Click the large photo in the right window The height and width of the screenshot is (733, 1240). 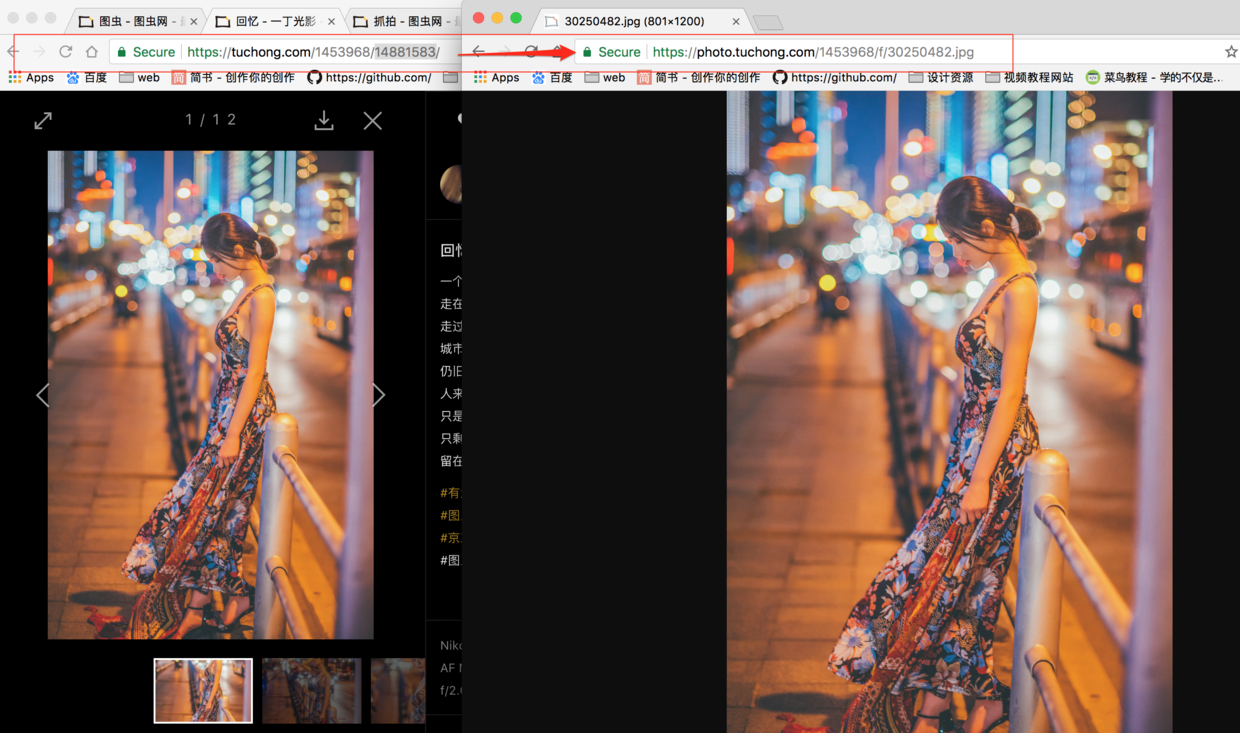pos(949,412)
